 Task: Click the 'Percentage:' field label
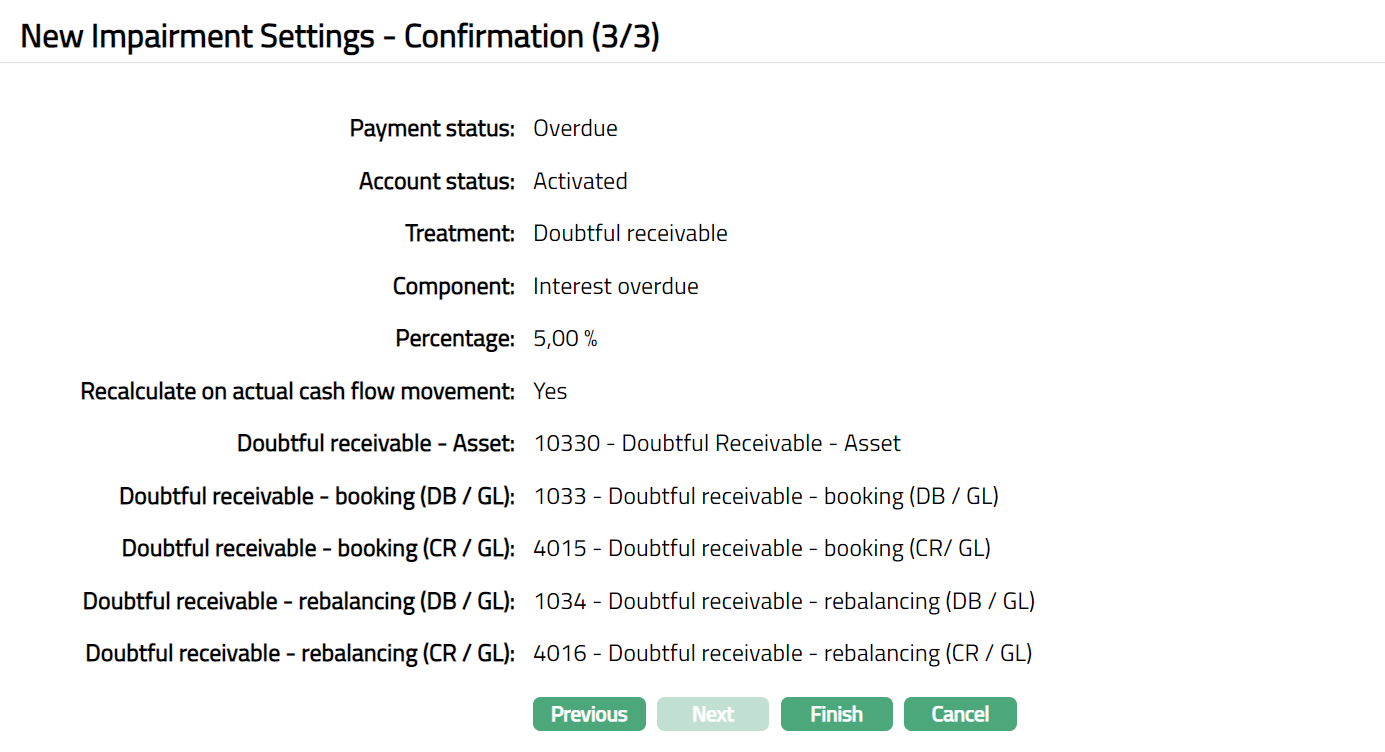(x=455, y=339)
